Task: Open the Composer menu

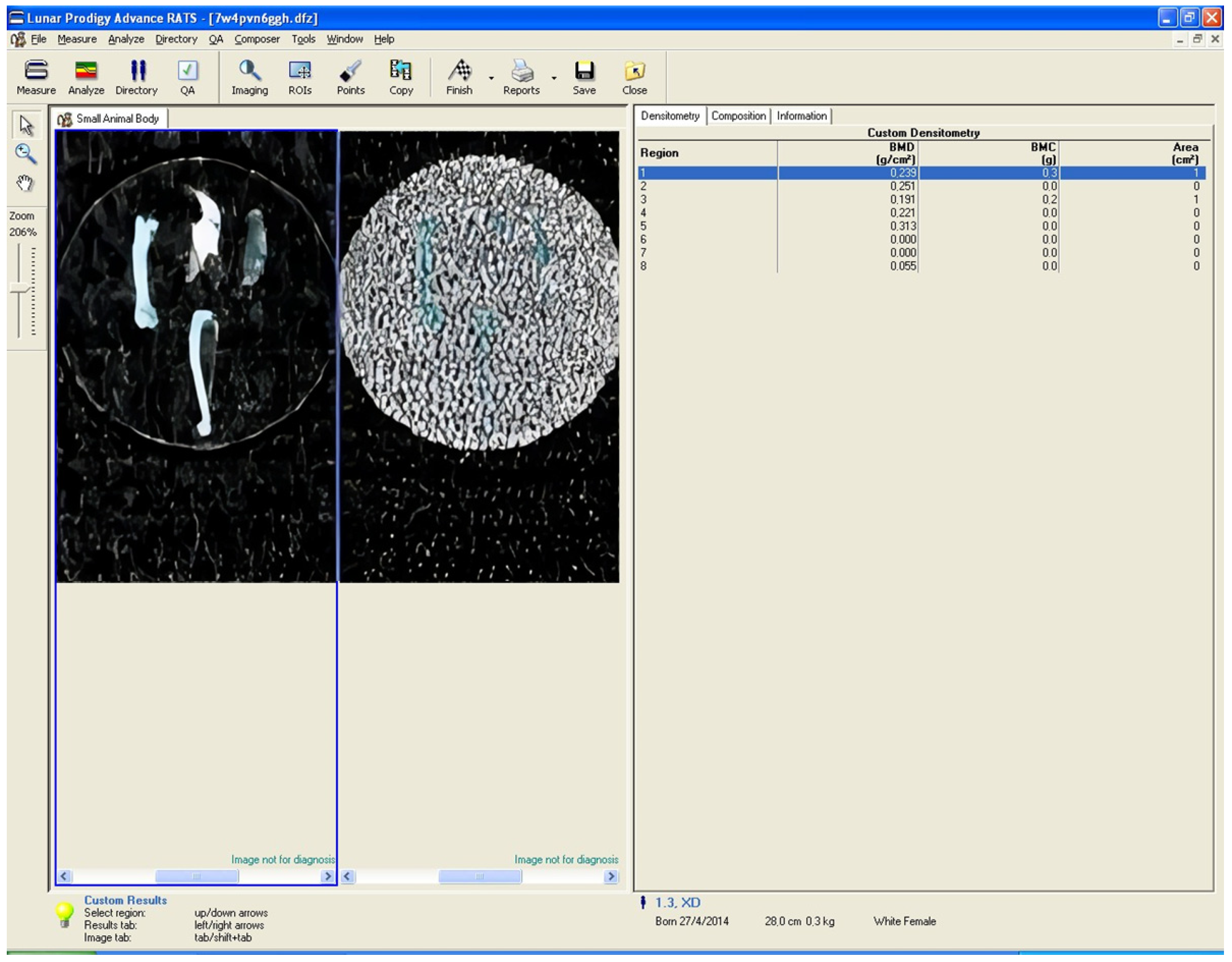Action: [x=257, y=39]
